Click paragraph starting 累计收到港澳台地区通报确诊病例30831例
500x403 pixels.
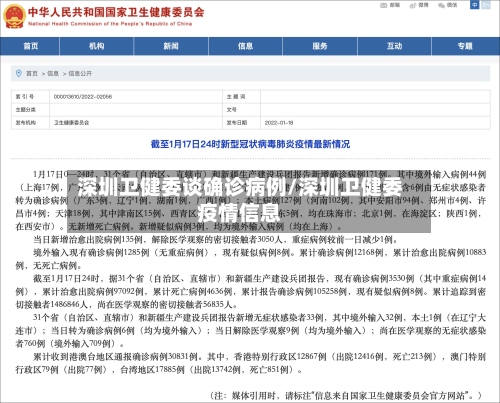pos(251,363)
